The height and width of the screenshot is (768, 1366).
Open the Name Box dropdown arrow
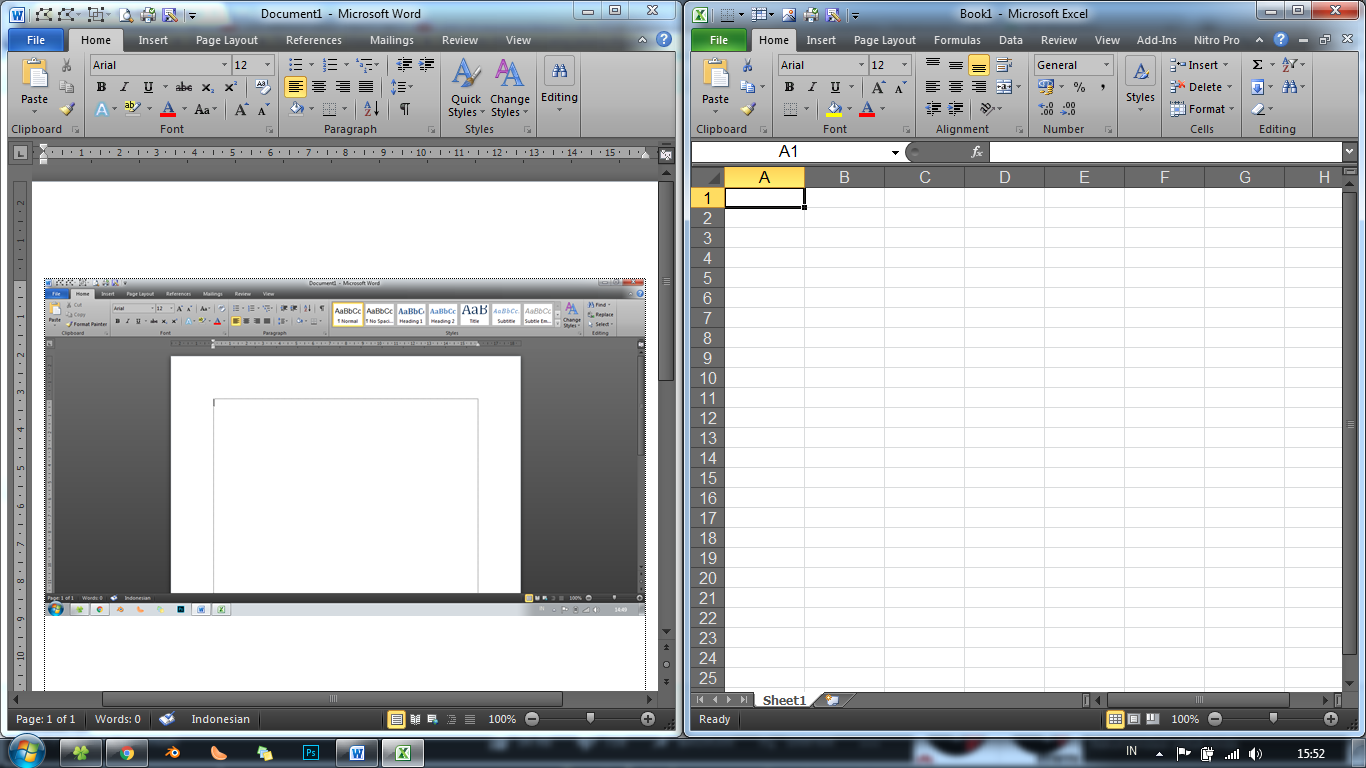[895, 152]
